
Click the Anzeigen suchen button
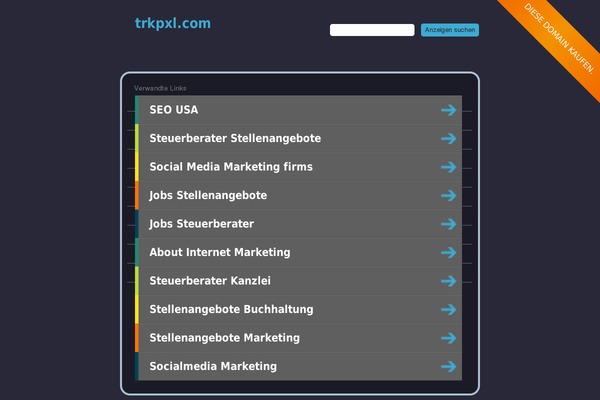click(x=450, y=30)
